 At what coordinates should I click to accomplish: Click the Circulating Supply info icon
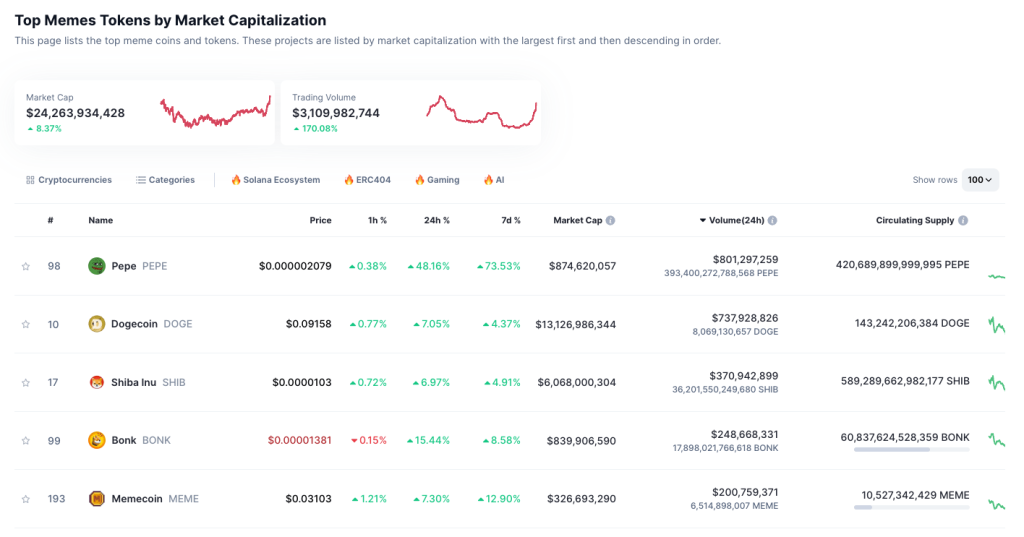[963, 220]
